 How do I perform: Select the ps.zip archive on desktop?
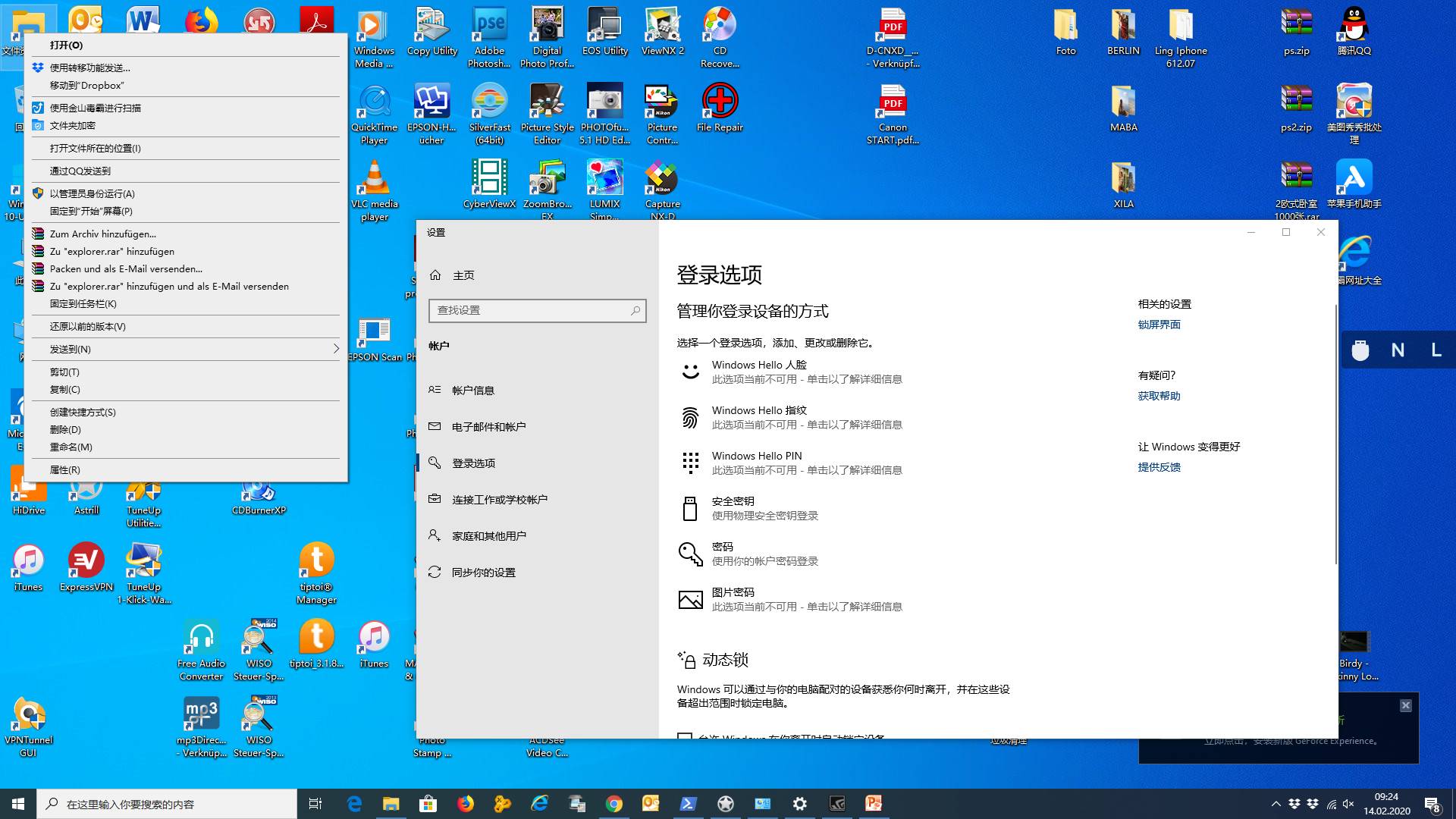(1296, 31)
